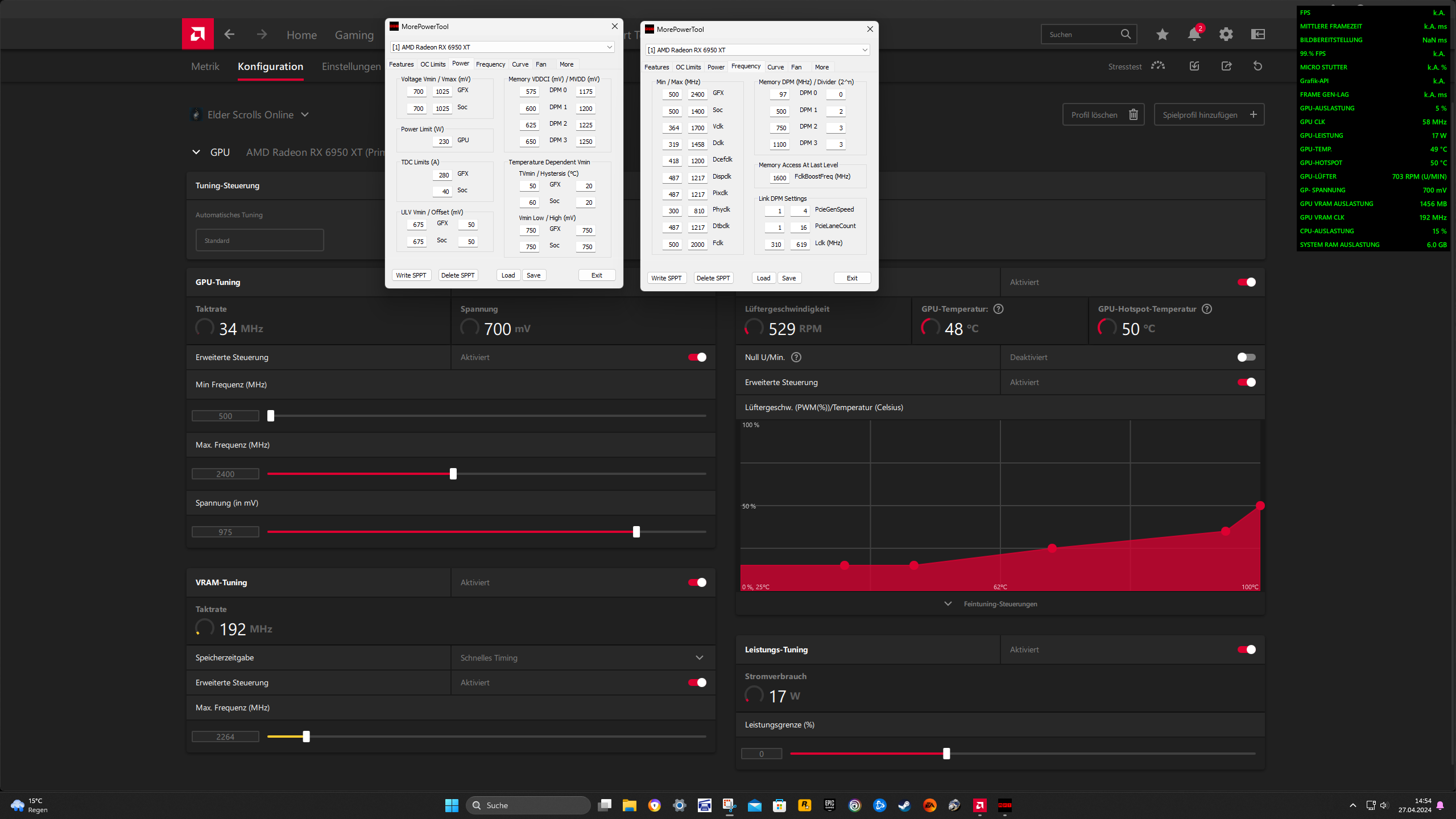The width and height of the screenshot is (1456, 819).
Task: Click the Profil löschen button
Action: [1103, 114]
